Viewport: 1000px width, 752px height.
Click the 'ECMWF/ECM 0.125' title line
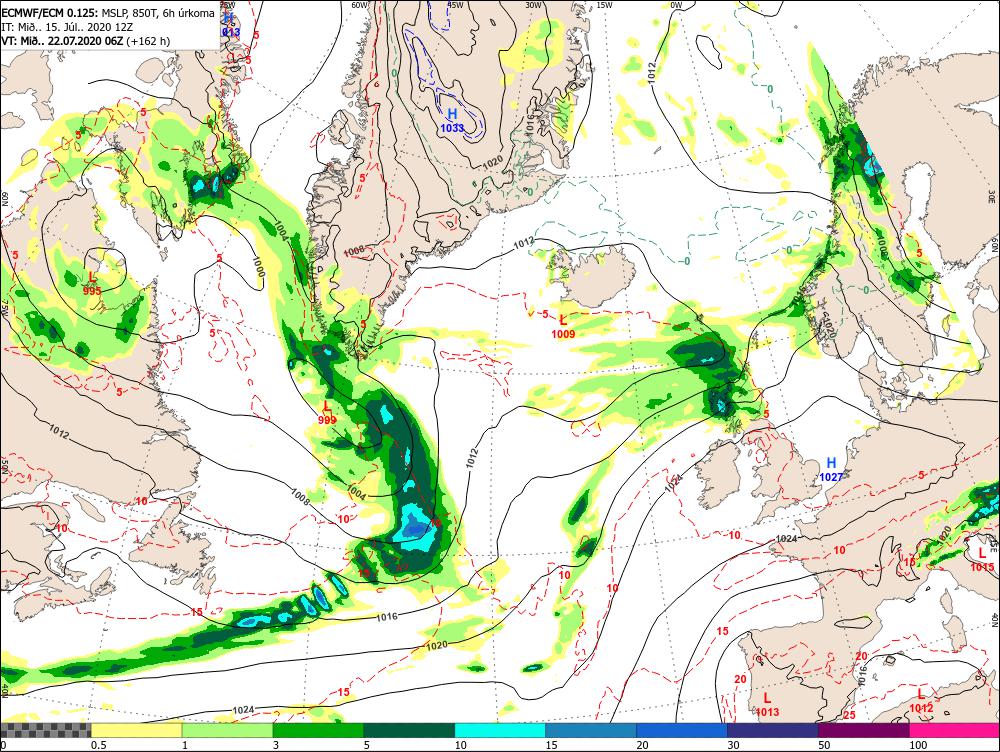pyautogui.click(x=108, y=13)
